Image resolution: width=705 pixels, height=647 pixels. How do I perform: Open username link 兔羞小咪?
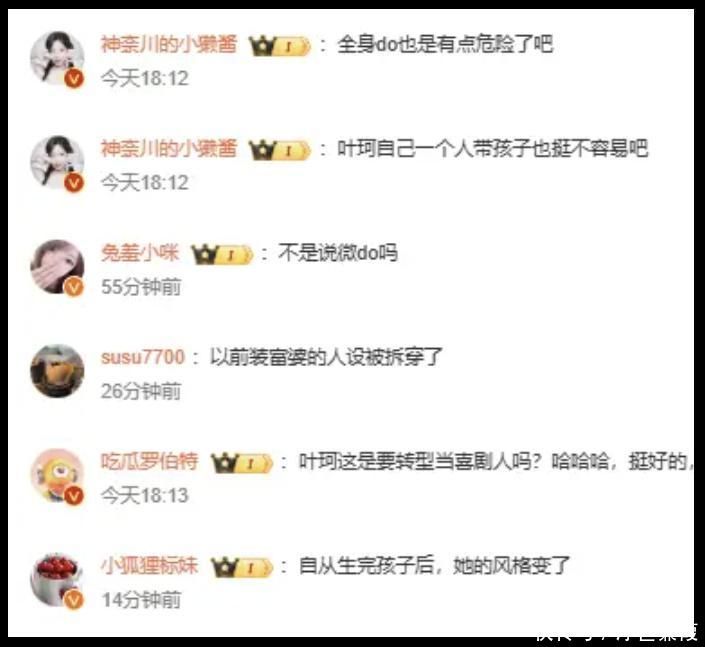[140, 253]
